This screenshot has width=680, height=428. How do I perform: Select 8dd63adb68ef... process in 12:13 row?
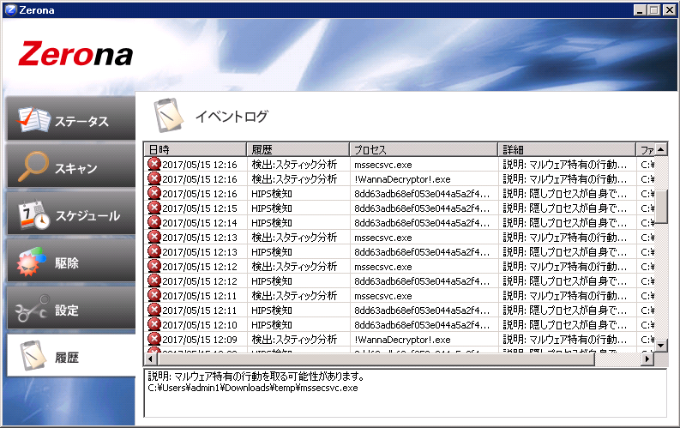(422, 252)
